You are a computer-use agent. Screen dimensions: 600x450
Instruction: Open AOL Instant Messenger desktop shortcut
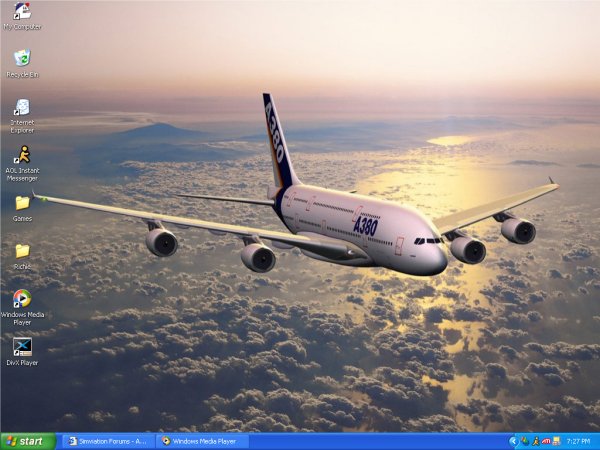pos(22,155)
